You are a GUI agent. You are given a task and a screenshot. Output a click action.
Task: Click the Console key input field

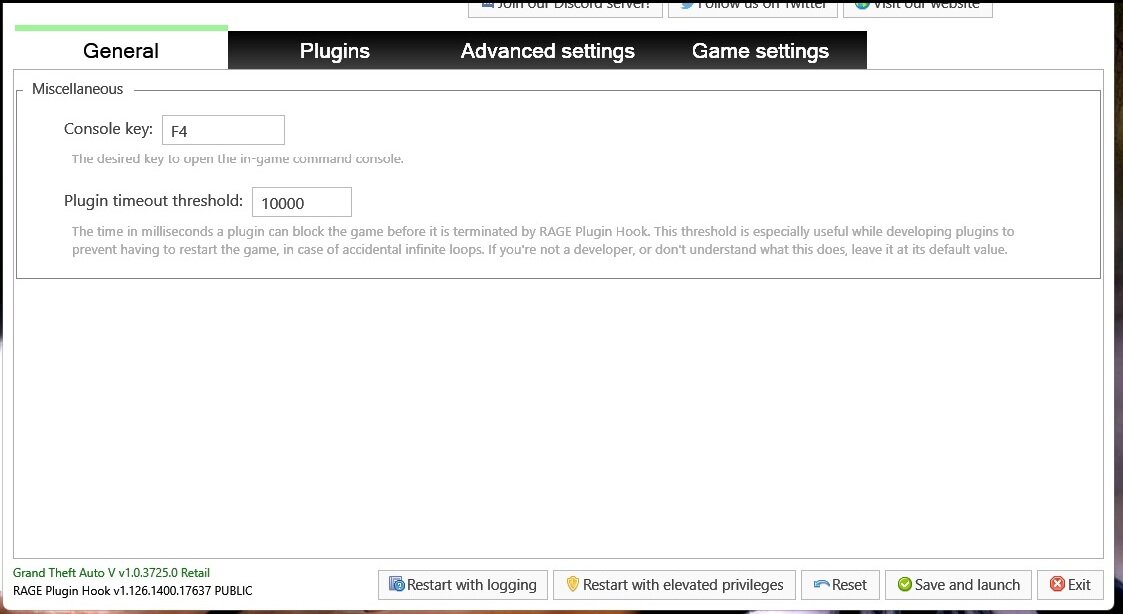[x=223, y=130]
